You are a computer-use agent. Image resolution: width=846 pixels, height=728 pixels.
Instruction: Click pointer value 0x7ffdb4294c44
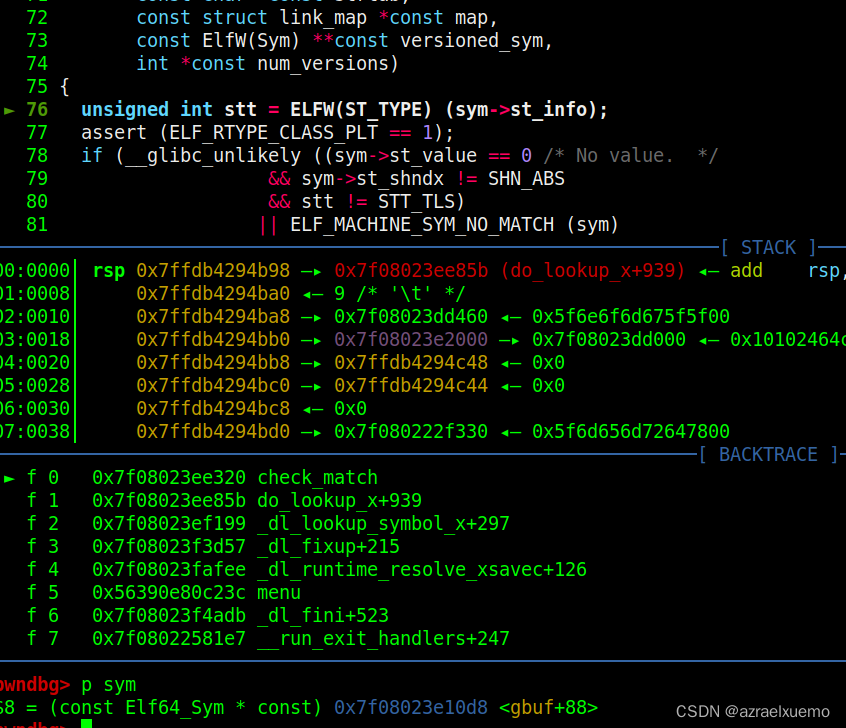pyautogui.click(x=411, y=385)
